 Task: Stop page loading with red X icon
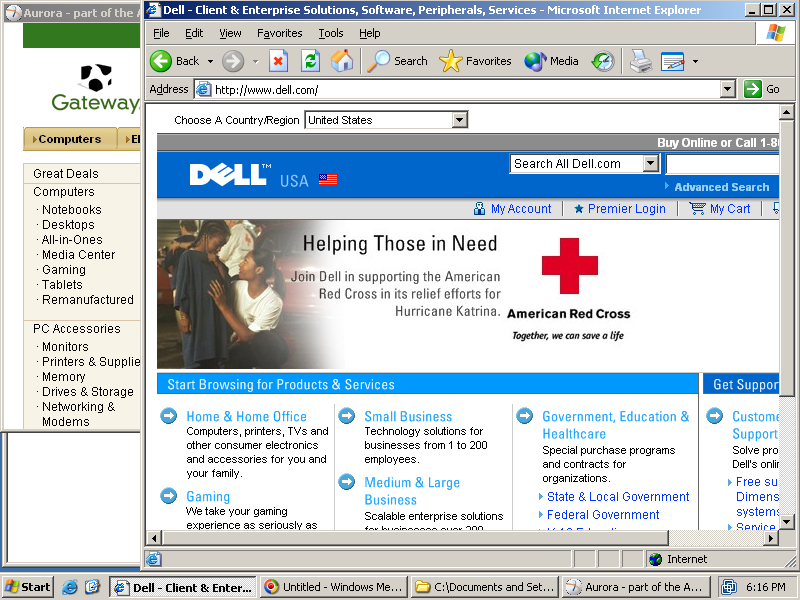click(278, 61)
